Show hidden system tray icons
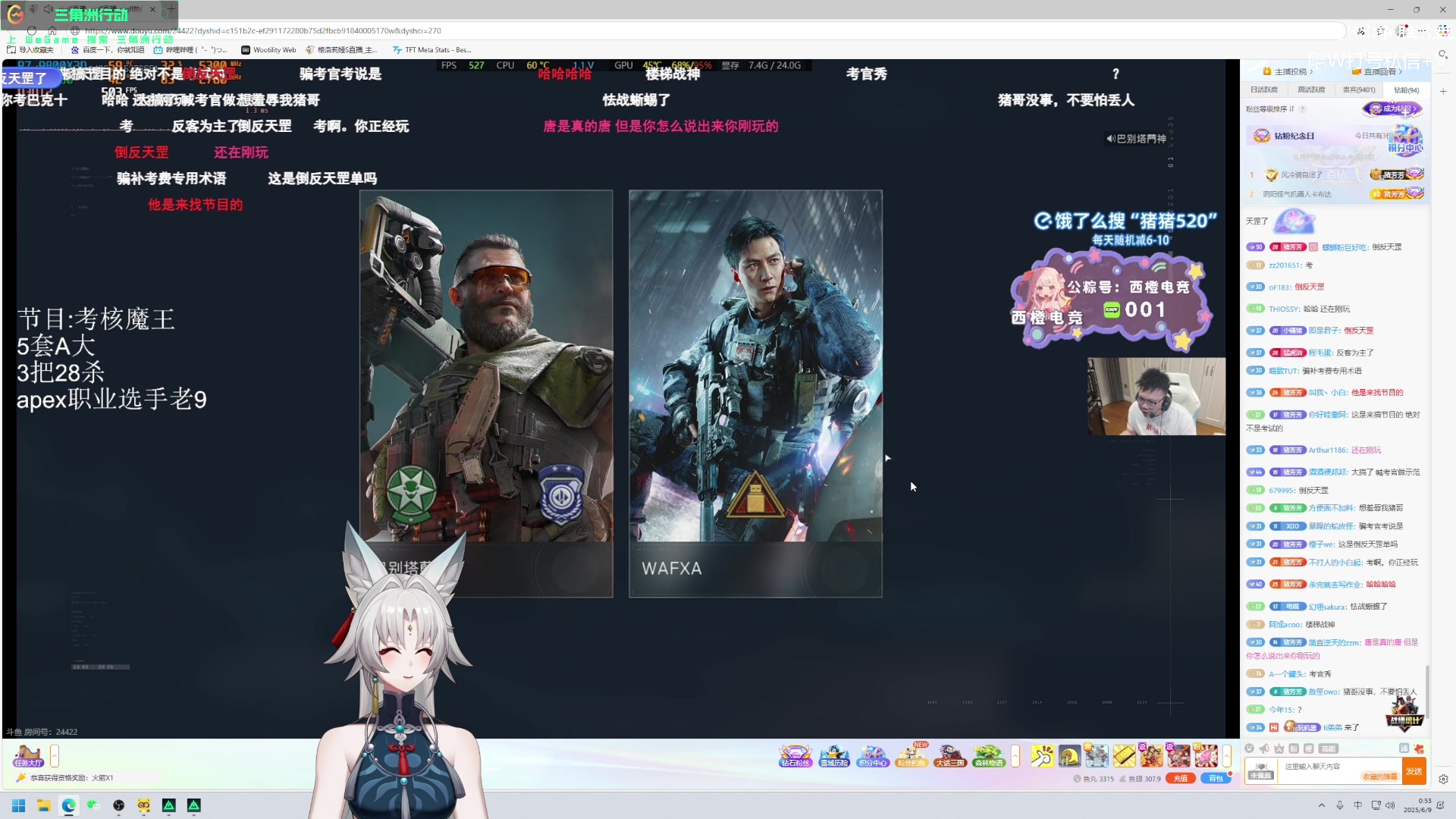The height and width of the screenshot is (819, 1456). [x=1322, y=805]
